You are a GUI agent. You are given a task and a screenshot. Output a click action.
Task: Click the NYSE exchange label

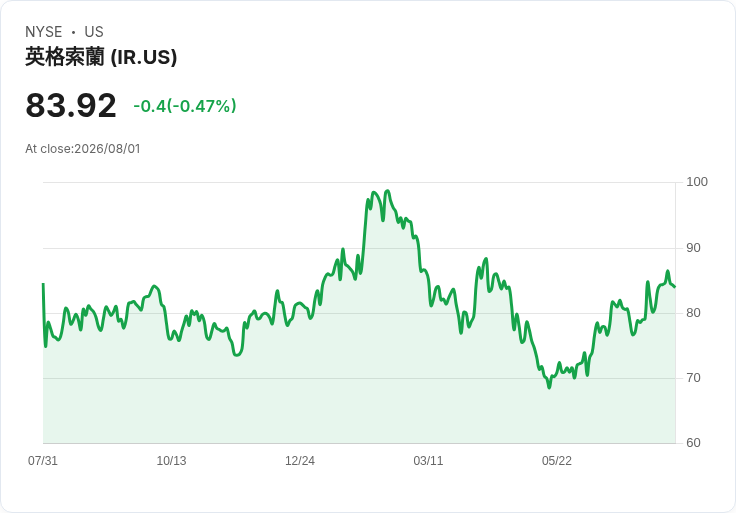point(44,32)
